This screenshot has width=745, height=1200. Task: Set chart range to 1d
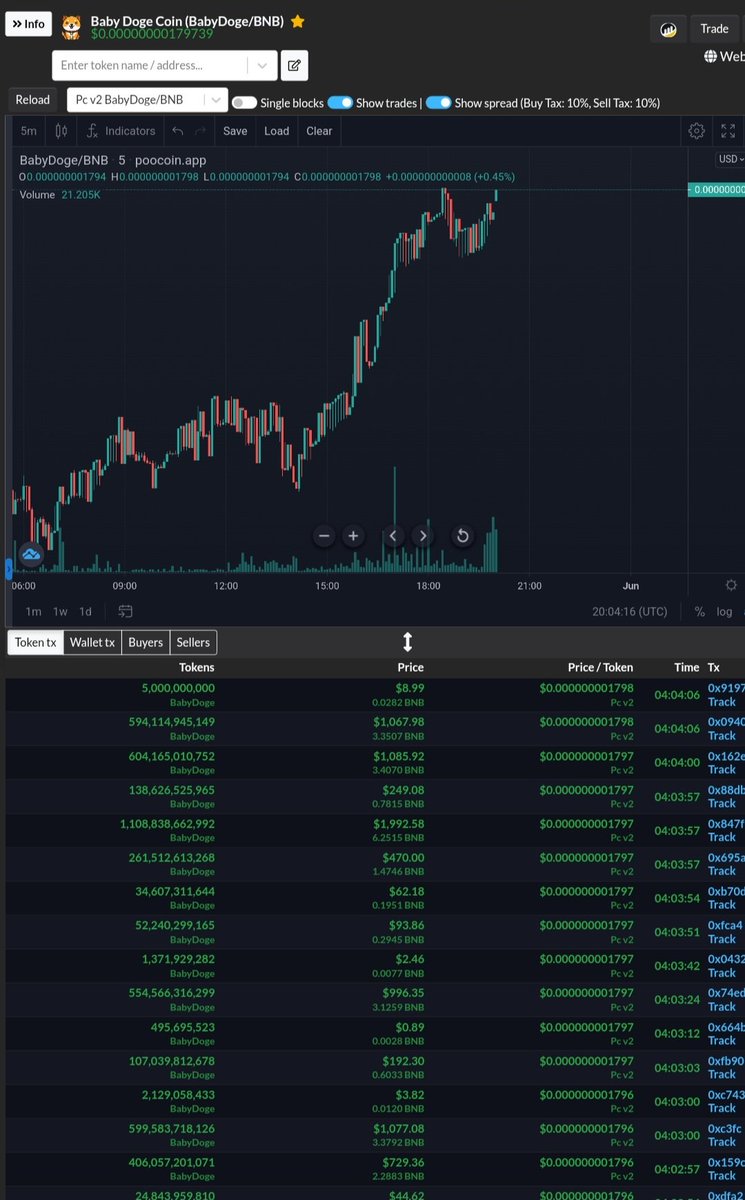(86, 611)
